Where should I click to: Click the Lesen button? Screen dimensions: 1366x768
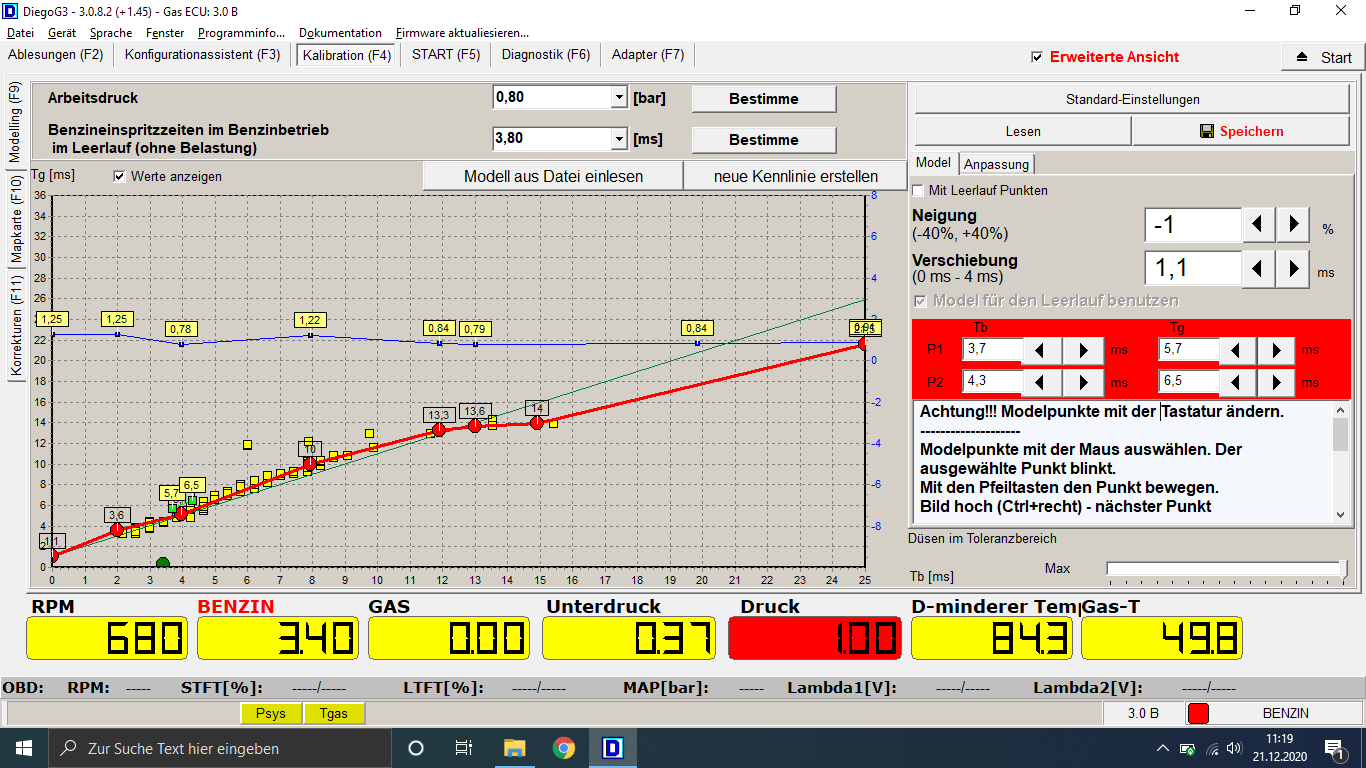pyautogui.click(x=1023, y=131)
